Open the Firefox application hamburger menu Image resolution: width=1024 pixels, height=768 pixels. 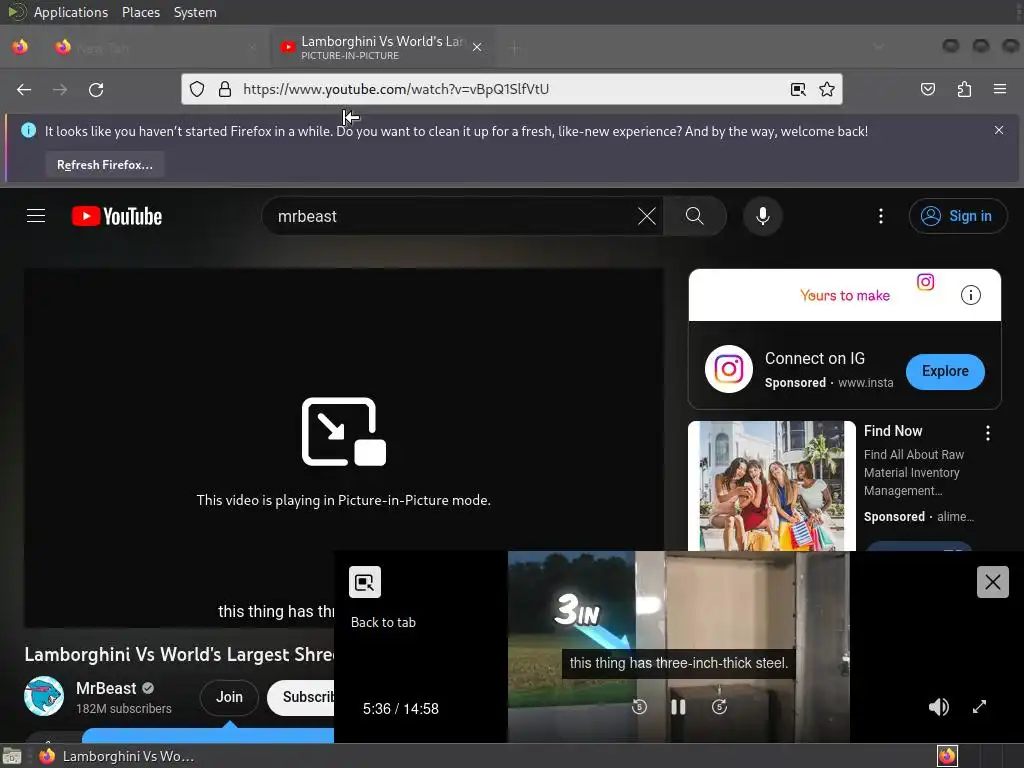(x=1000, y=89)
